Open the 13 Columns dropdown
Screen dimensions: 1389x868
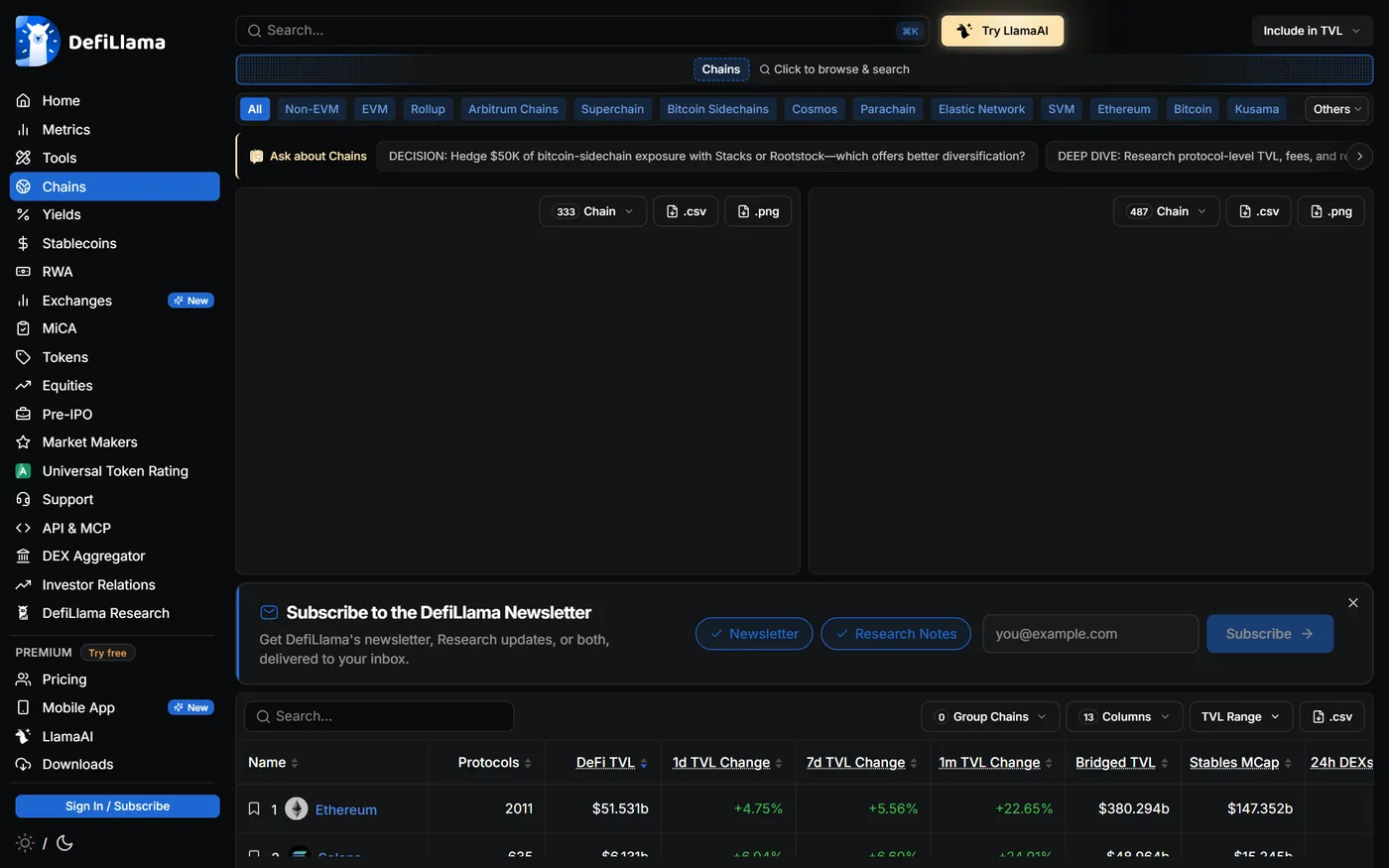1124,717
